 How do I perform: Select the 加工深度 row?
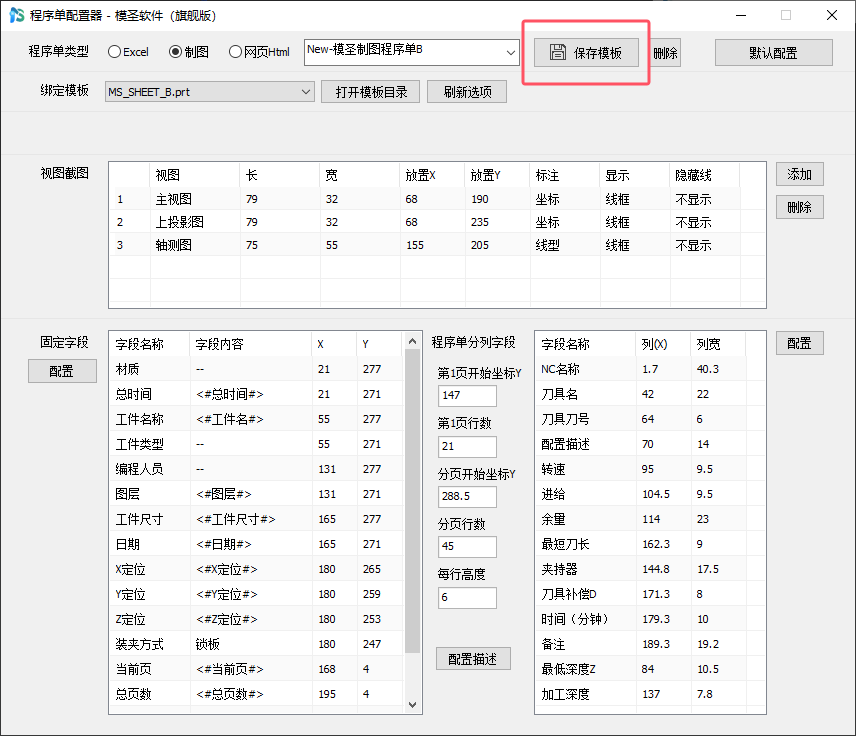[649, 694]
